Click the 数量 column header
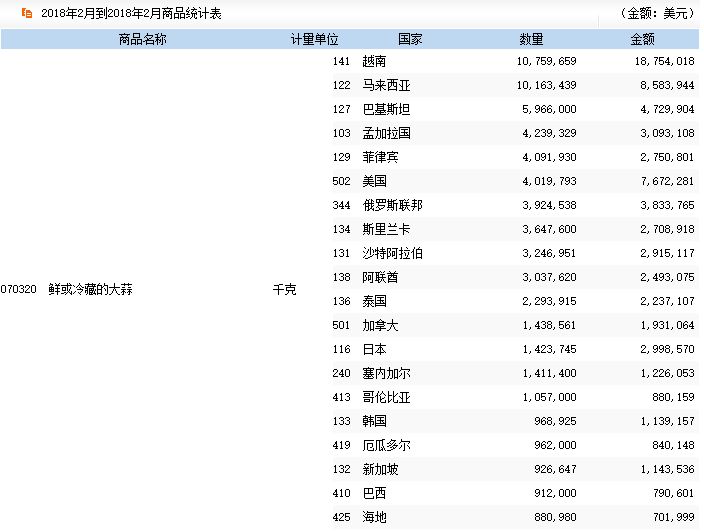The height and width of the screenshot is (531, 704). pyautogui.click(x=531, y=39)
